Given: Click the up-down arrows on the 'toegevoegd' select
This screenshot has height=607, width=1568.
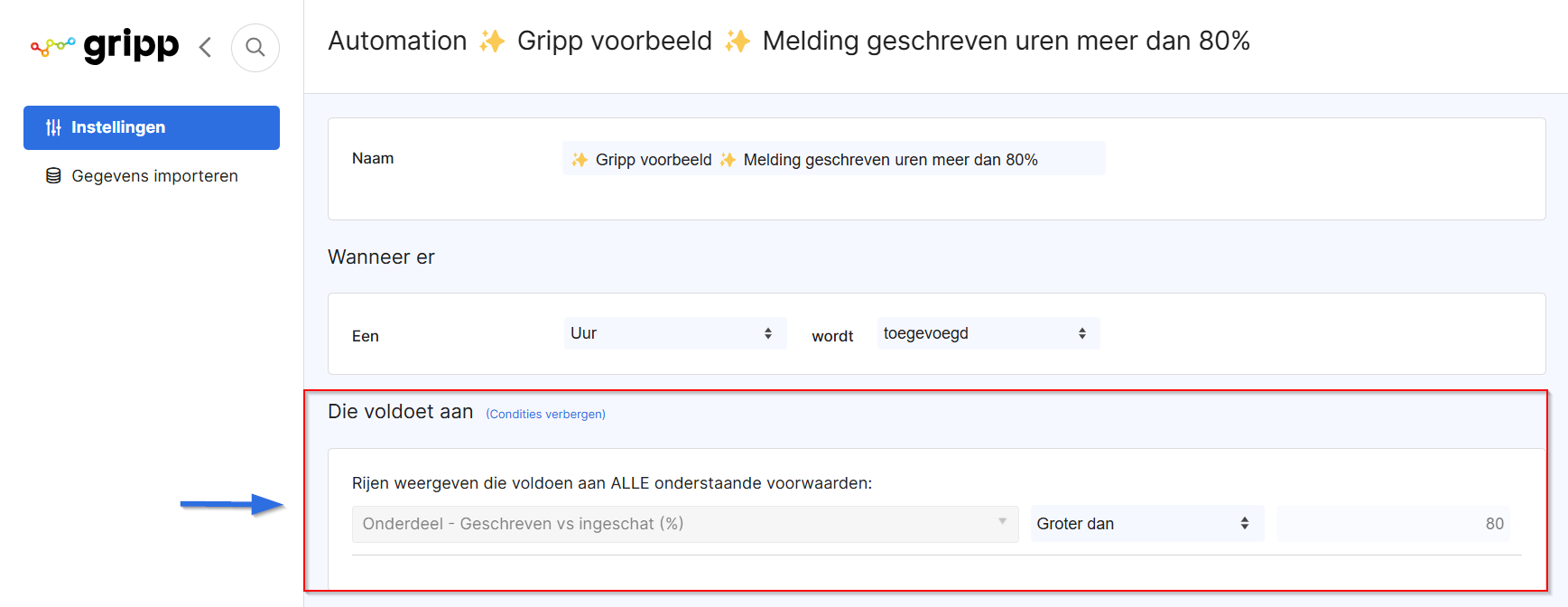Looking at the screenshot, I should tap(1082, 333).
